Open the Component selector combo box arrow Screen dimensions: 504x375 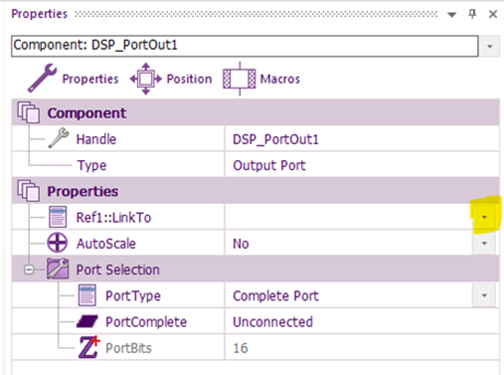click(x=489, y=46)
